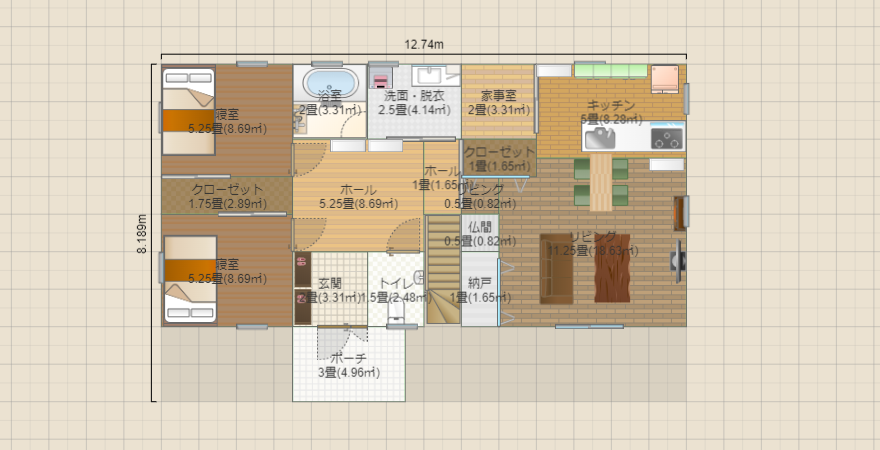Select the bed in the upper 寝室
The width and height of the screenshot is (880, 450).
pos(189,111)
